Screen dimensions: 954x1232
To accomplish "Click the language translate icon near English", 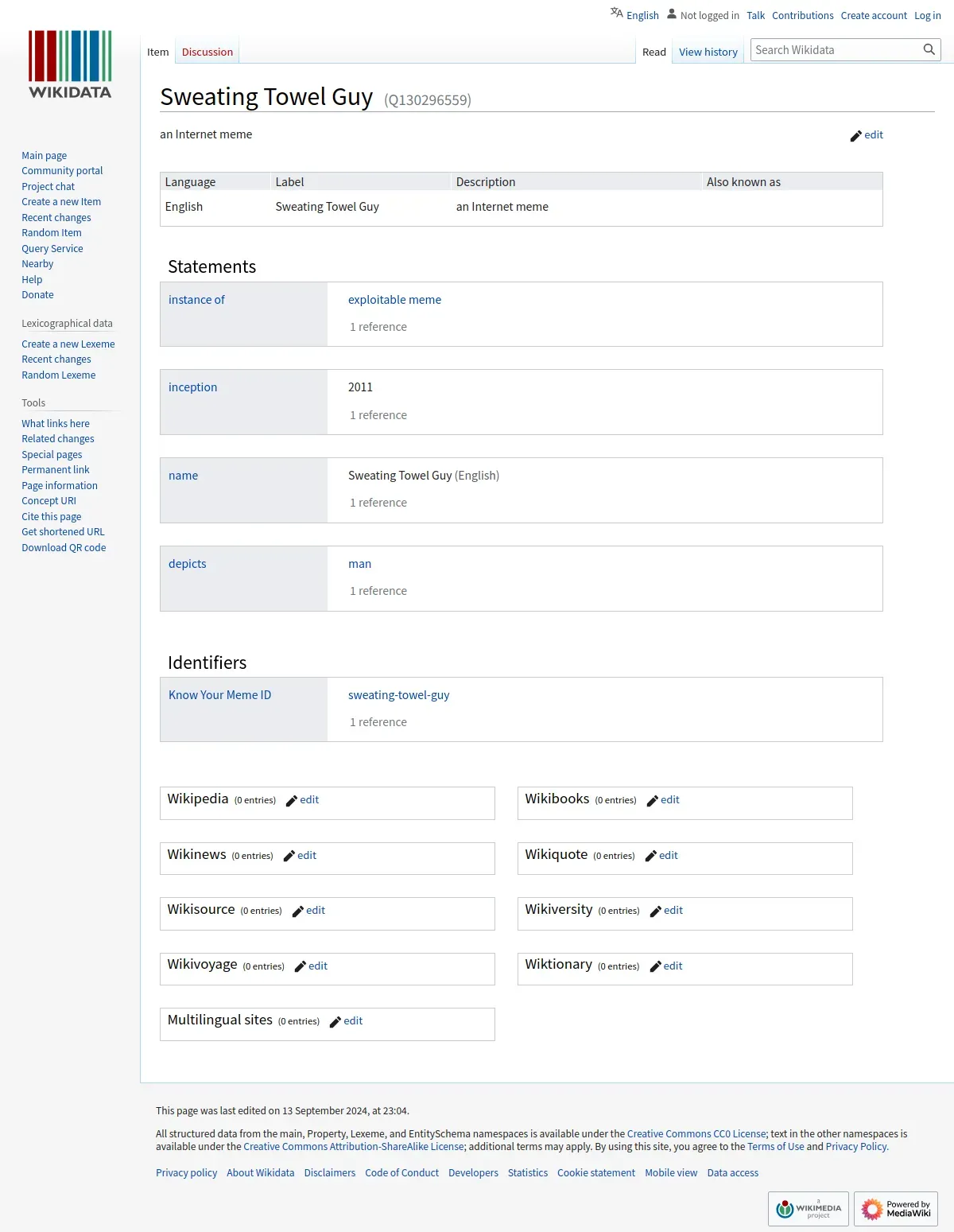I will click(617, 13).
